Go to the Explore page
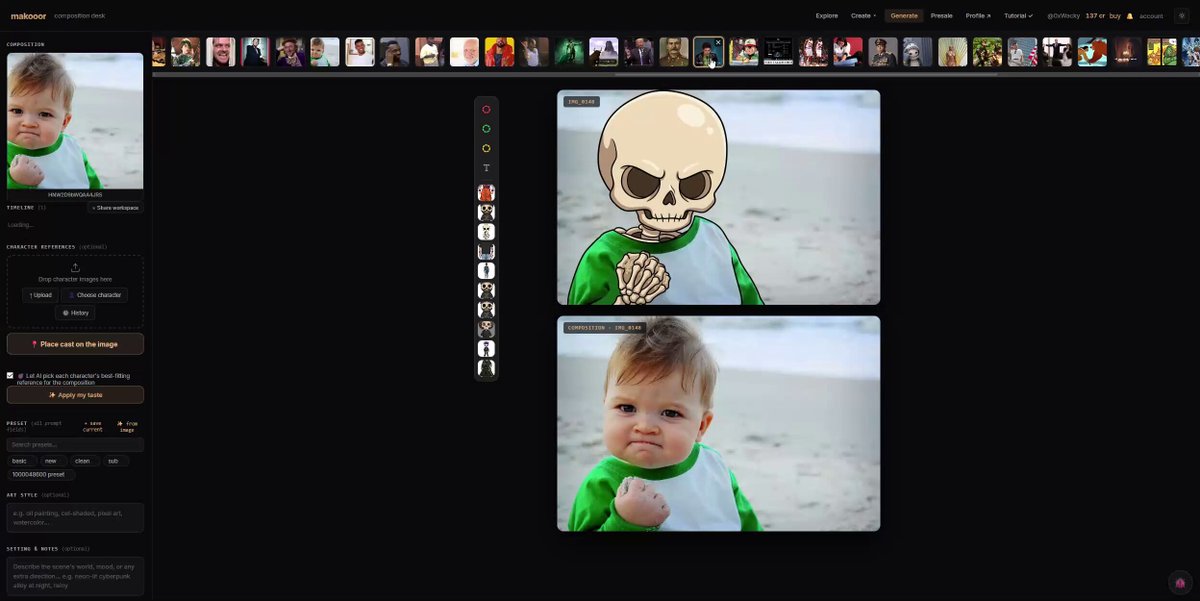 tap(827, 16)
